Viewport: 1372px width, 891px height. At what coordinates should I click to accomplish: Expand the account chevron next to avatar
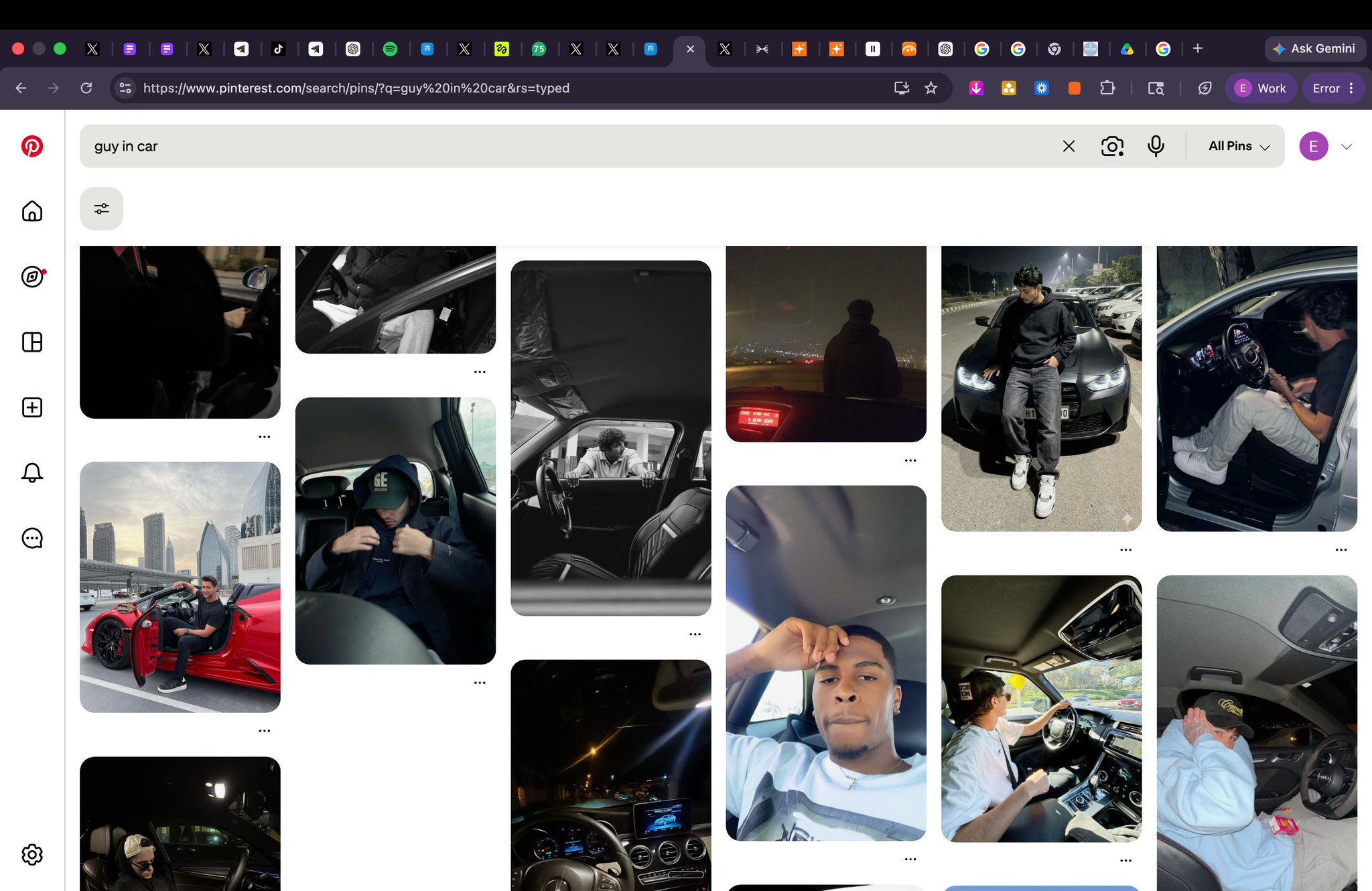tap(1347, 147)
